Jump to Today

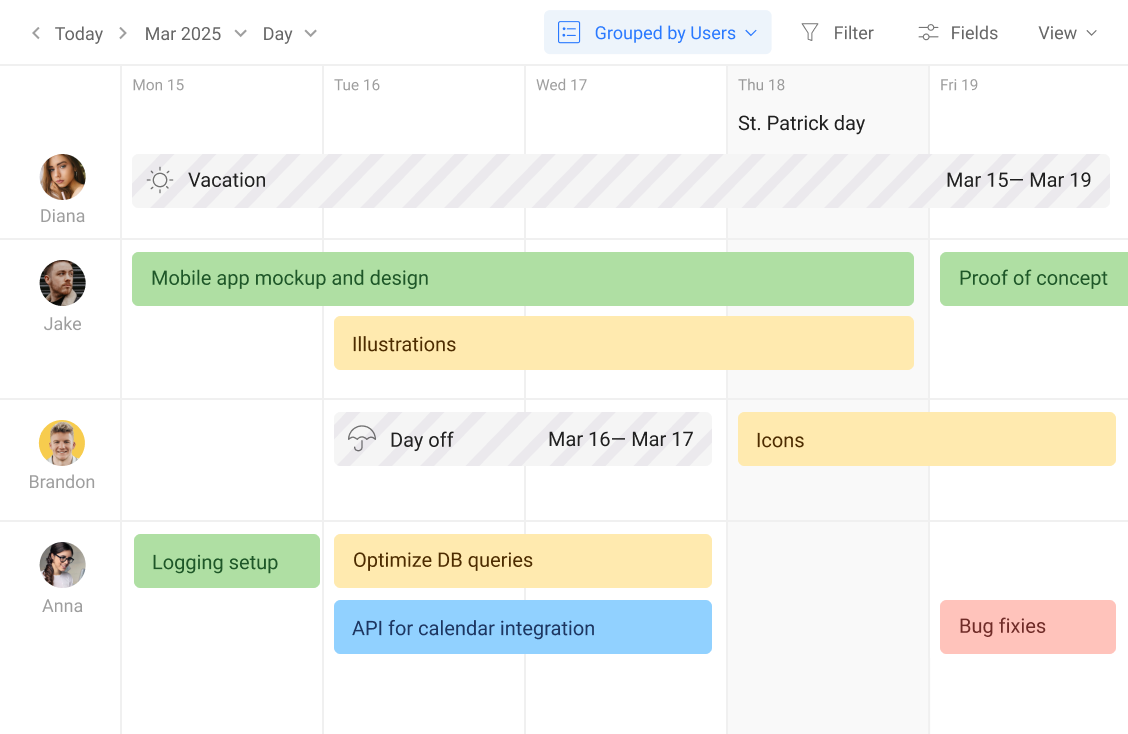pyautogui.click(x=79, y=33)
